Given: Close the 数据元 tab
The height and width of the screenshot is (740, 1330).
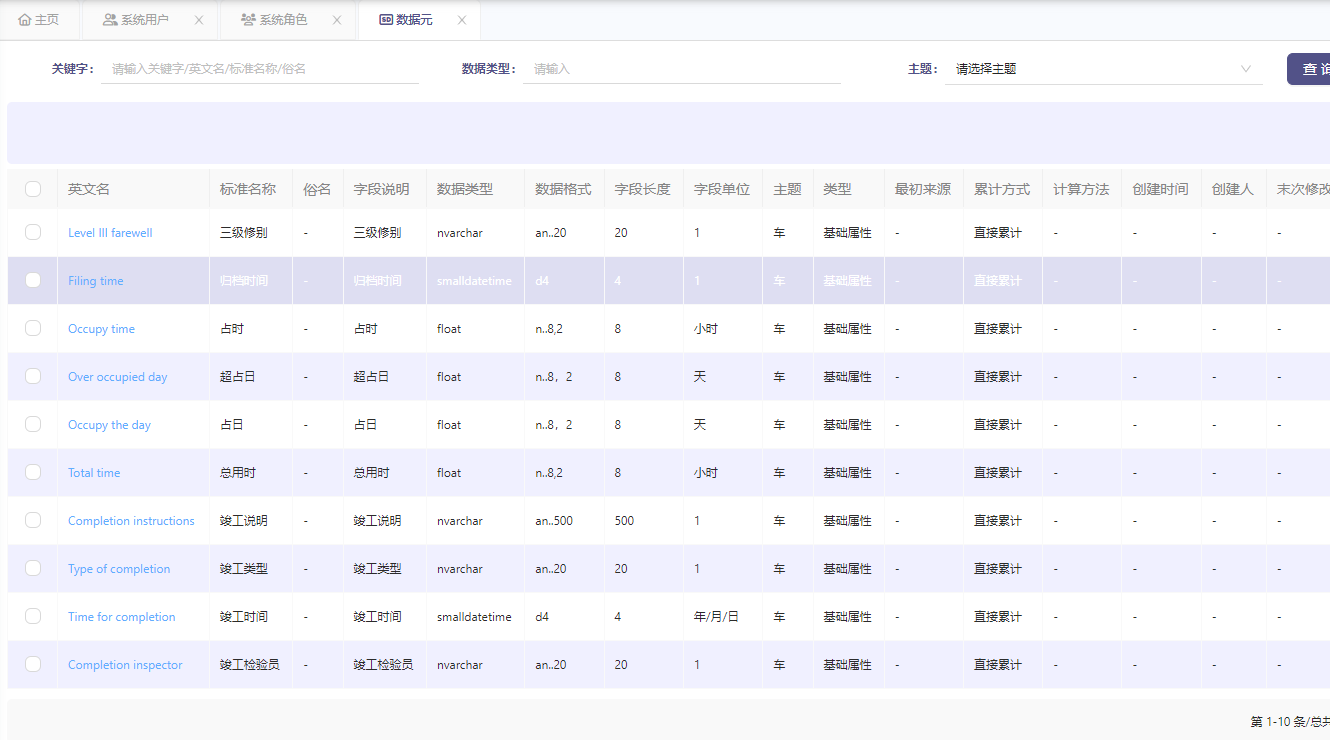Looking at the screenshot, I should [x=462, y=20].
